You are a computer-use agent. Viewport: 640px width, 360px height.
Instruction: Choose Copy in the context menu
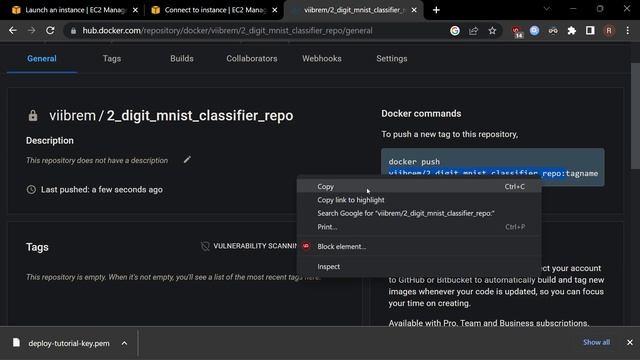419,187
